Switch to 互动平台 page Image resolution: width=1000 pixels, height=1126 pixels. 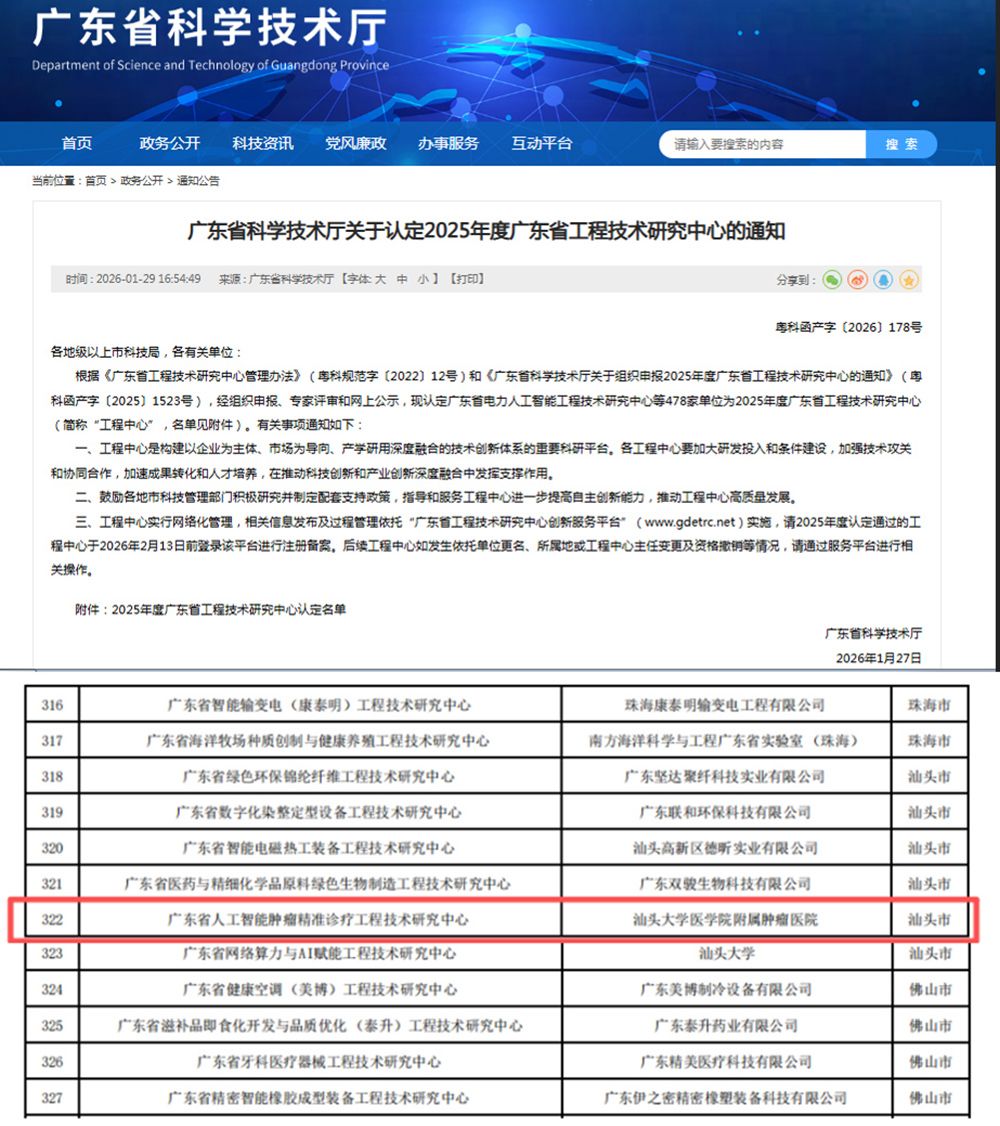[x=542, y=144]
